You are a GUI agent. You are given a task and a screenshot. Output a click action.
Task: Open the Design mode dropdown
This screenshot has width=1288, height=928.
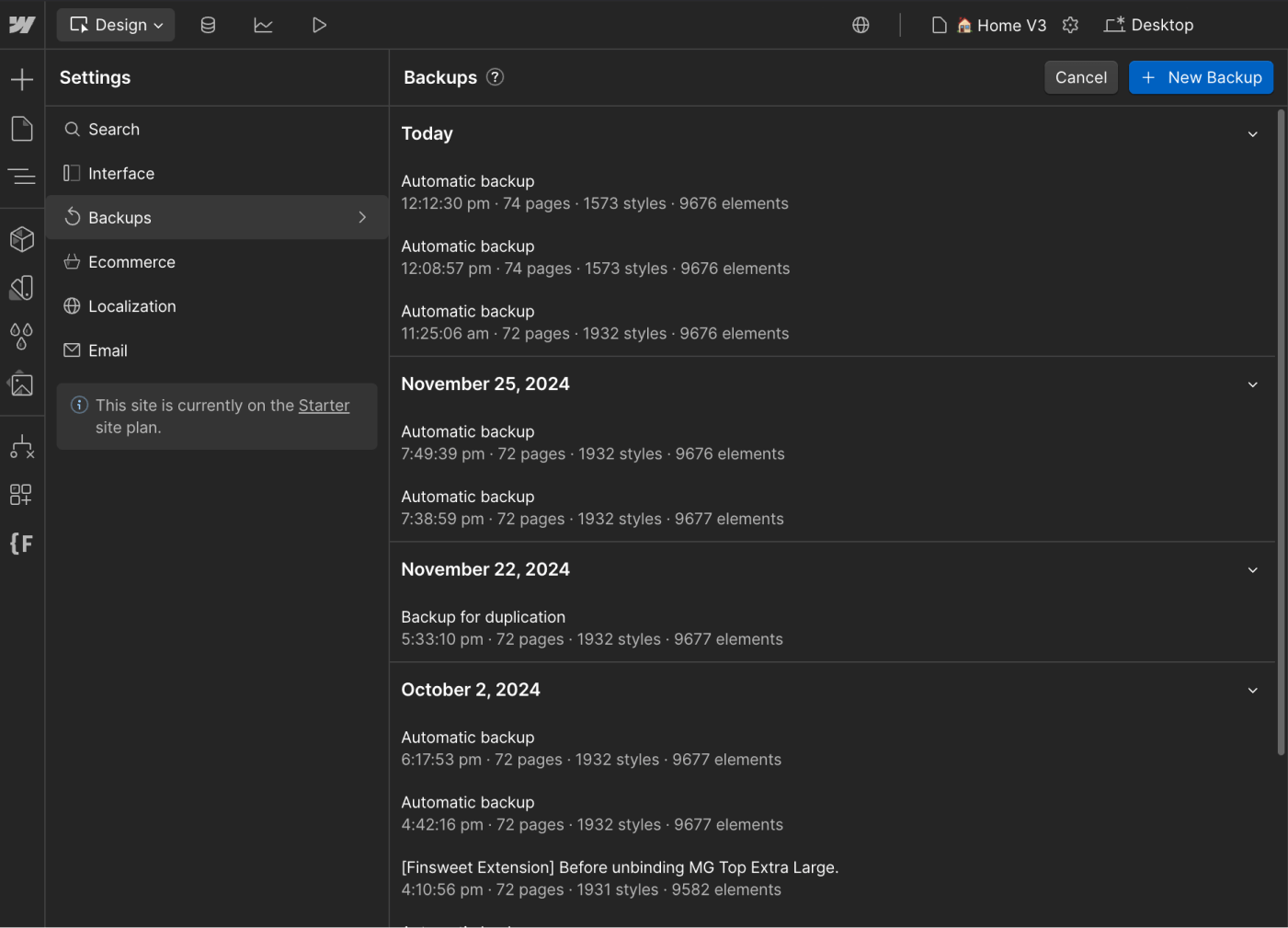(x=115, y=25)
